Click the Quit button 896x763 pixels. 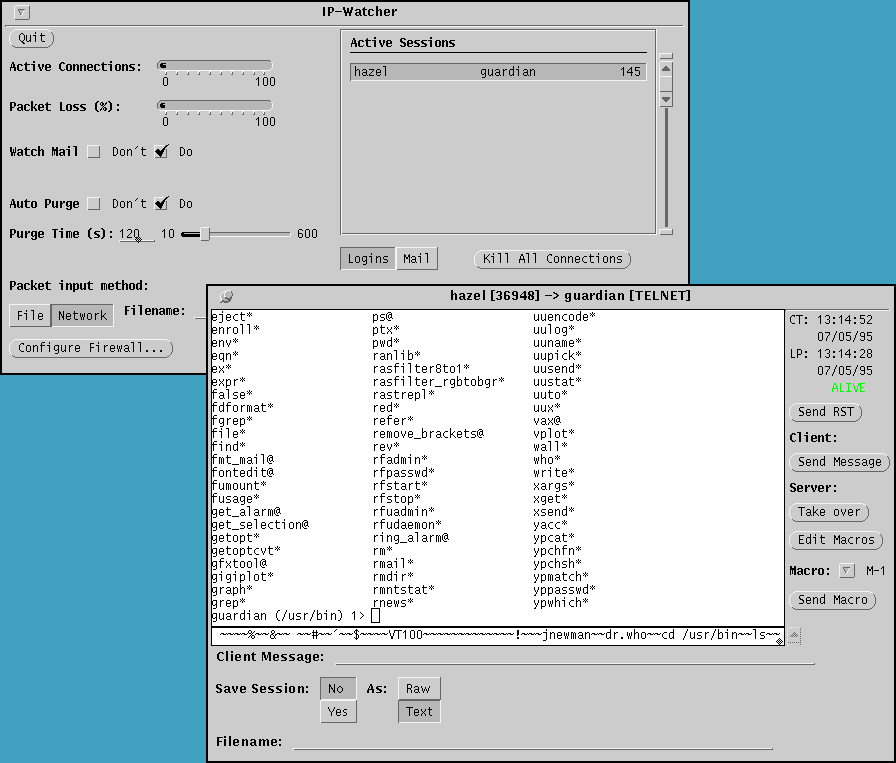pyautogui.click(x=32, y=38)
